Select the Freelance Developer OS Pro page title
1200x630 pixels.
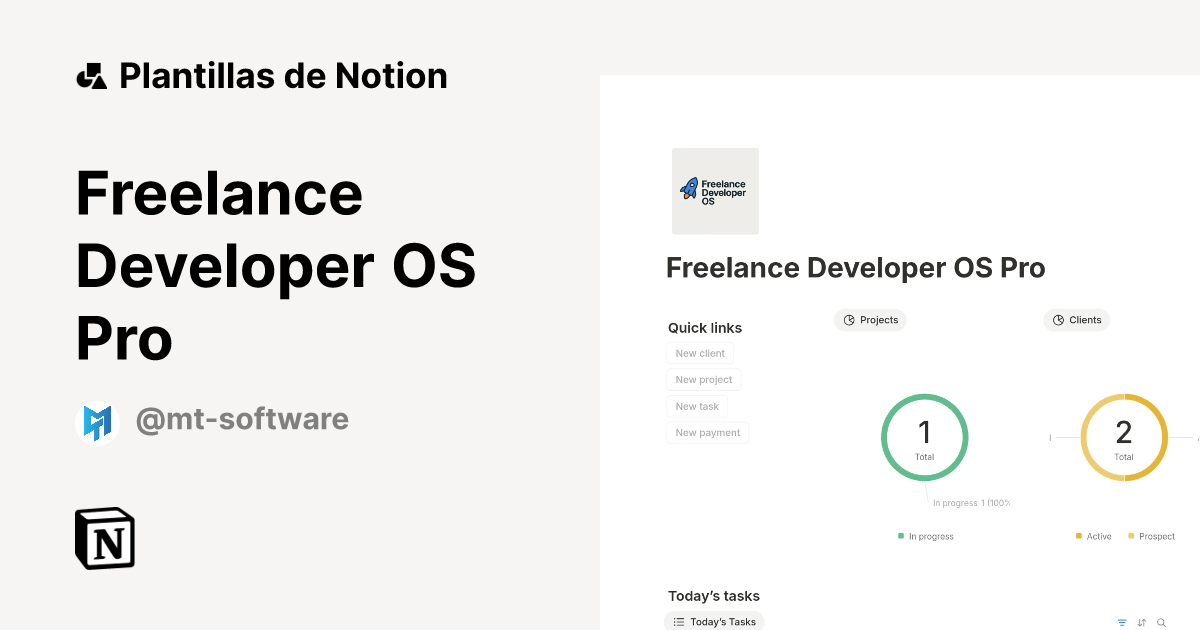(x=855, y=267)
